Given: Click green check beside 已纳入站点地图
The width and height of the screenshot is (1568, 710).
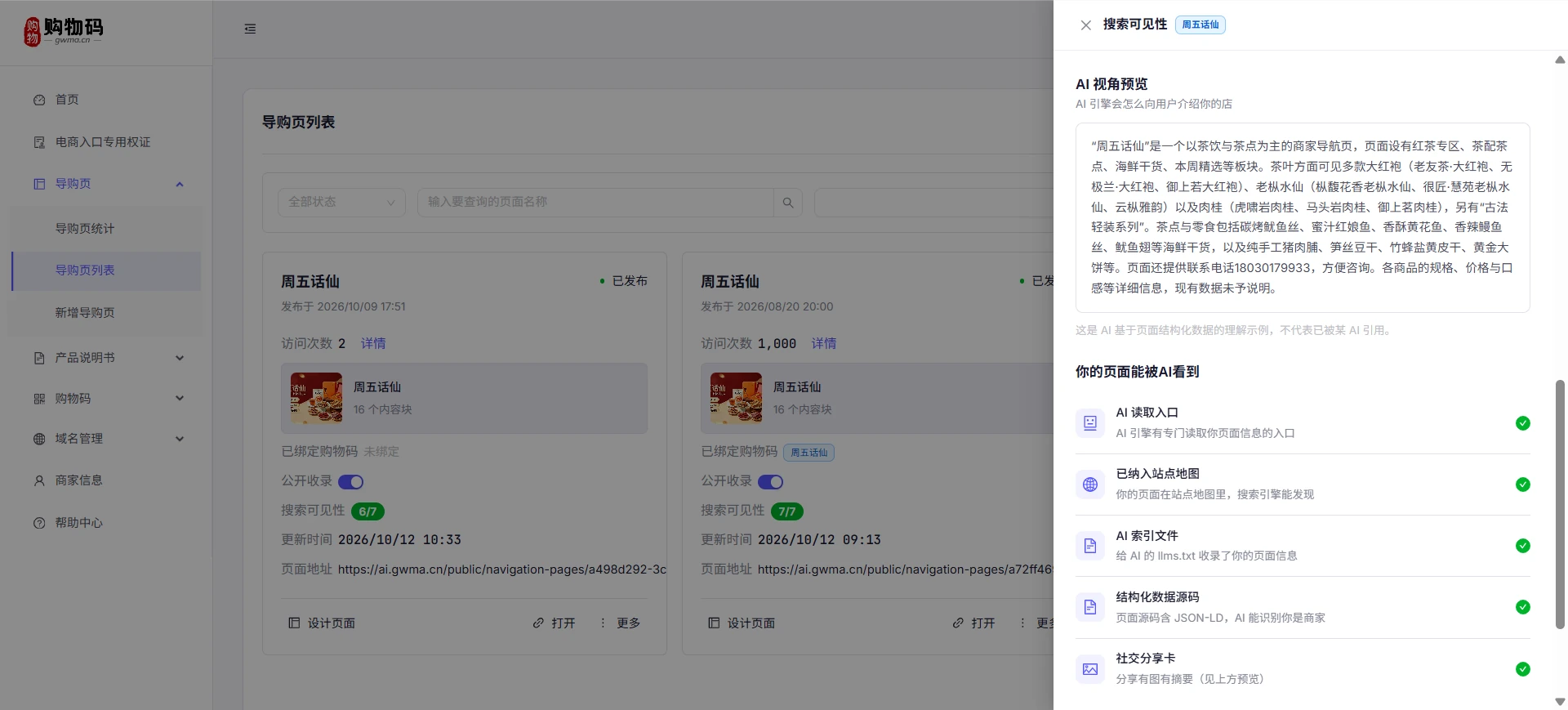Looking at the screenshot, I should coord(1523,484).
